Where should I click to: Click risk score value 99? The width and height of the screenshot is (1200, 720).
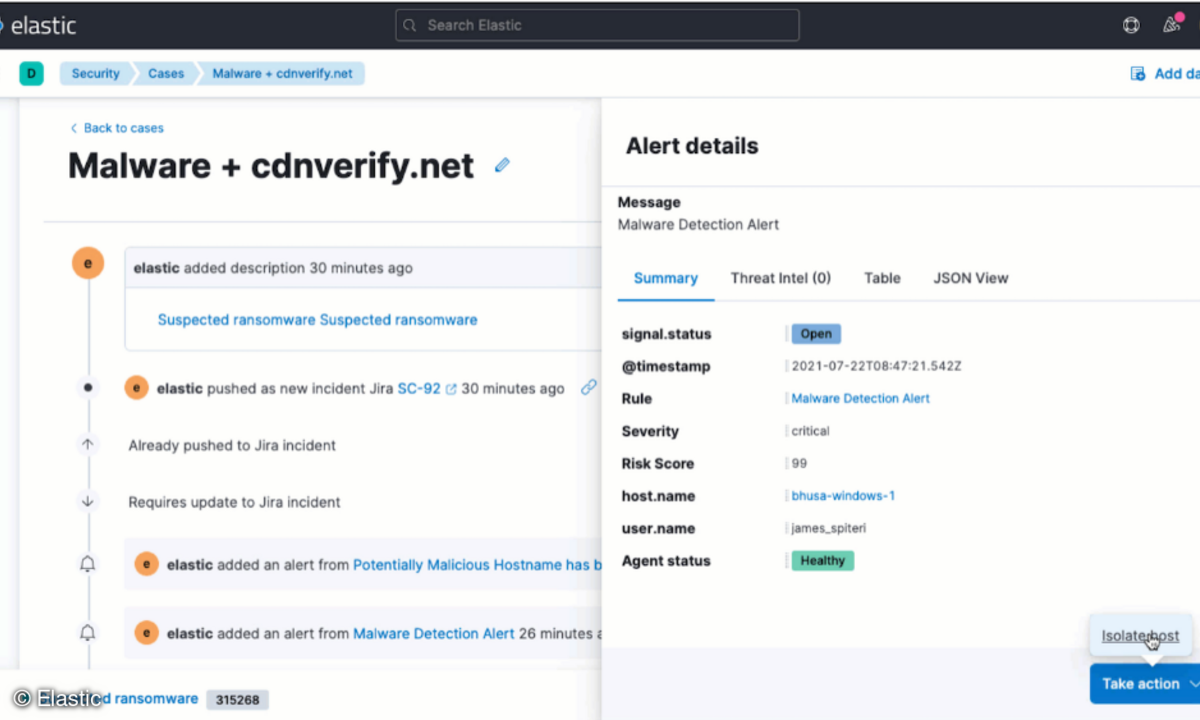pyautogui.click(x=799, y=463)
